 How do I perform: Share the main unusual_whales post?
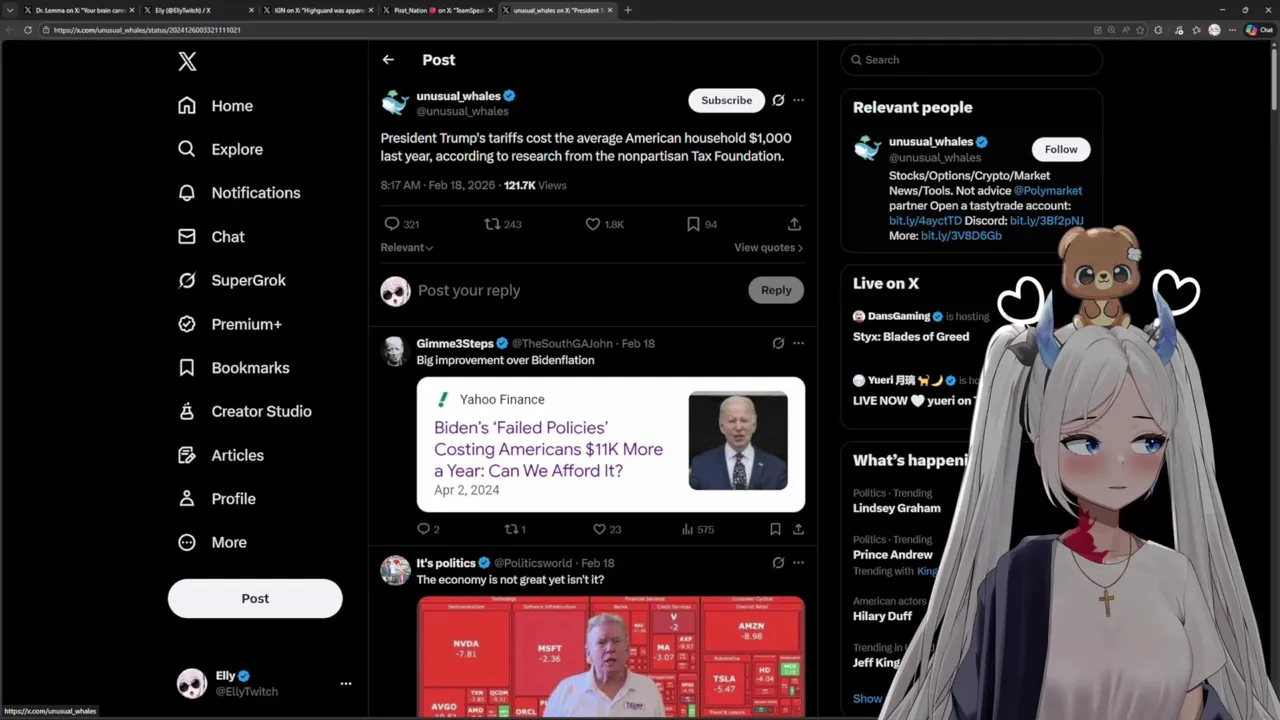[x=794, y=224]
